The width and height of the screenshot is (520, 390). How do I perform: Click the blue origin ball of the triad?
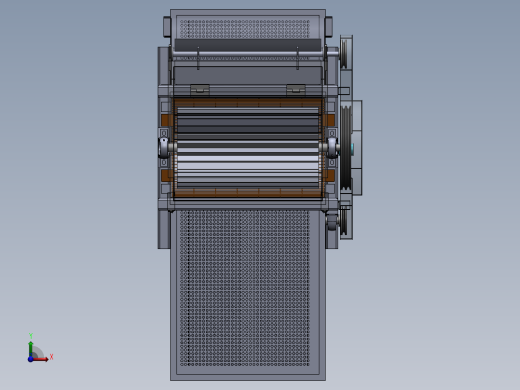(31, 359)
